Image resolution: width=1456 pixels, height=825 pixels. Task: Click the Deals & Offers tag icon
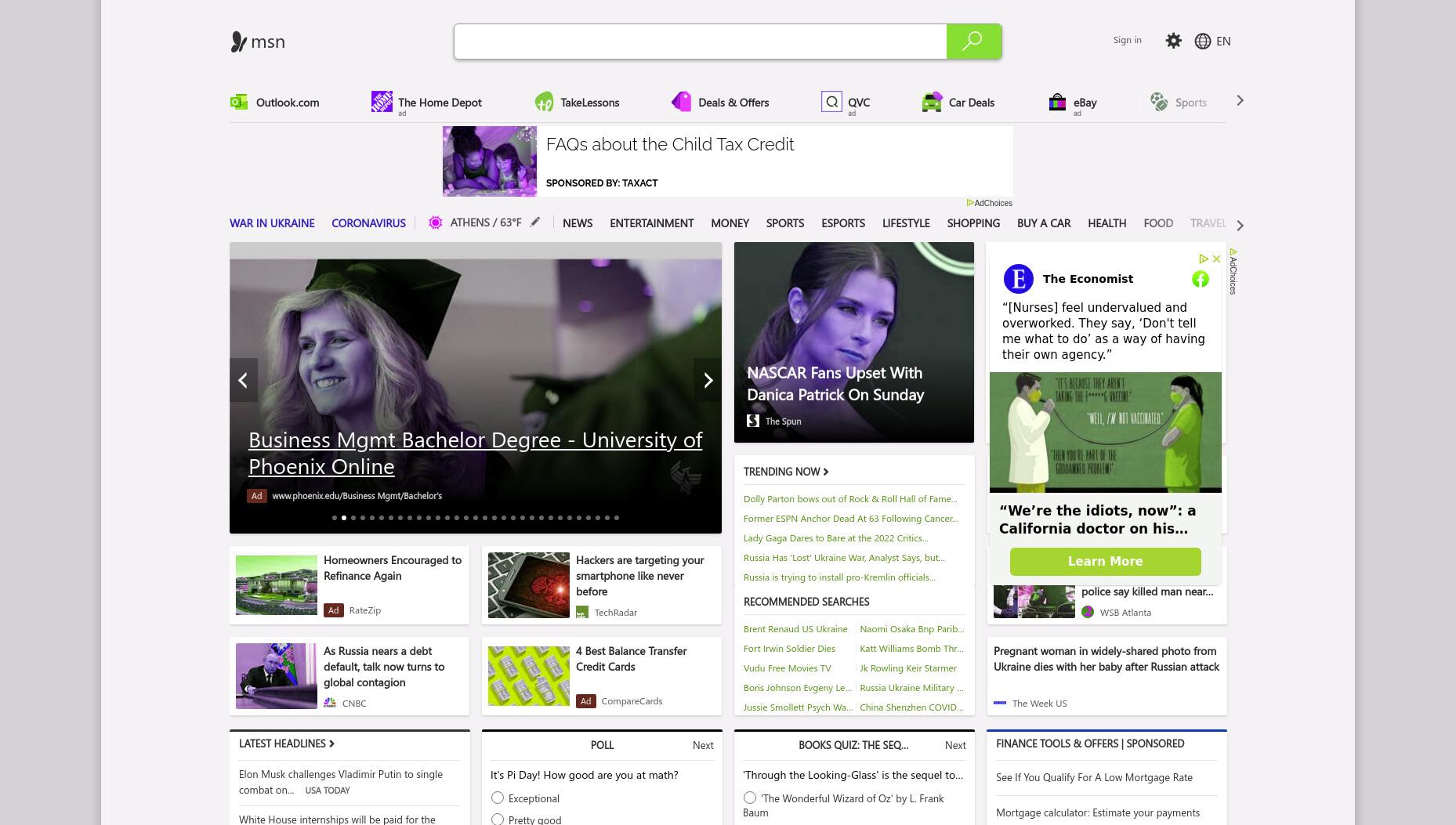pyautogui.click(x=682, y=101)
